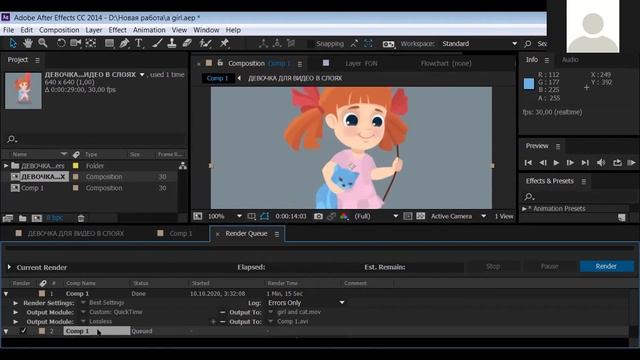Create a new folder in Project panel
This screenshot has height=360, width=640.
pyautogui.click(x=22, y=218)
